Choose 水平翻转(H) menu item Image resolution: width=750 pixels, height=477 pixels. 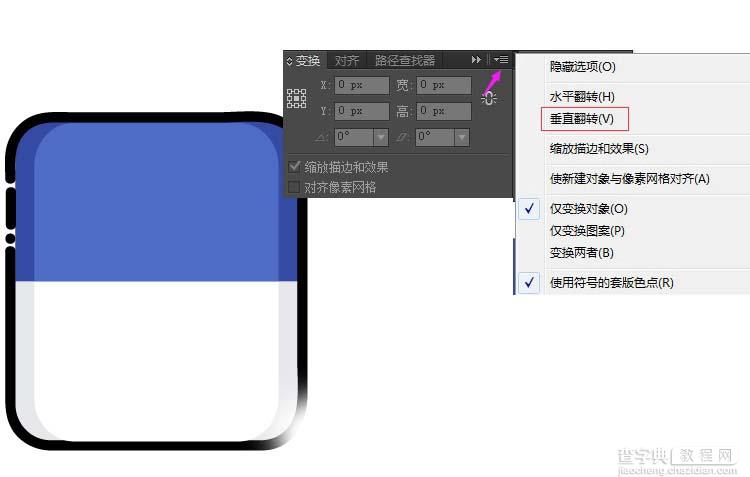(x=582, y=97)
